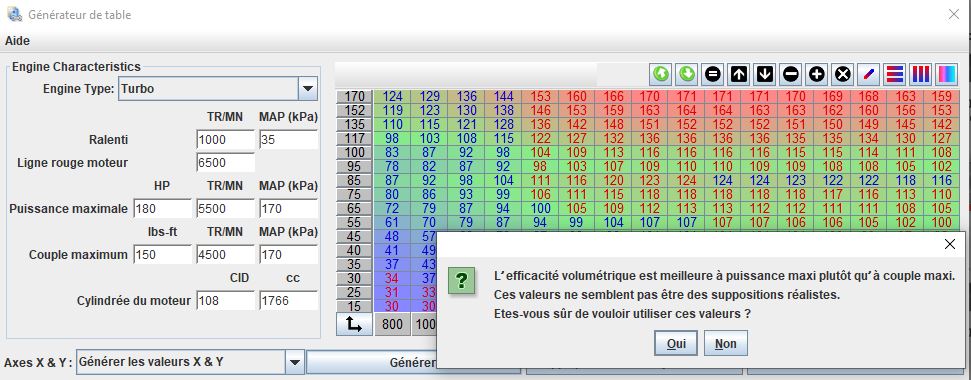Select the 15 row header in table
The width and height of the screenshot is (971, 380).
pos(355,306)
